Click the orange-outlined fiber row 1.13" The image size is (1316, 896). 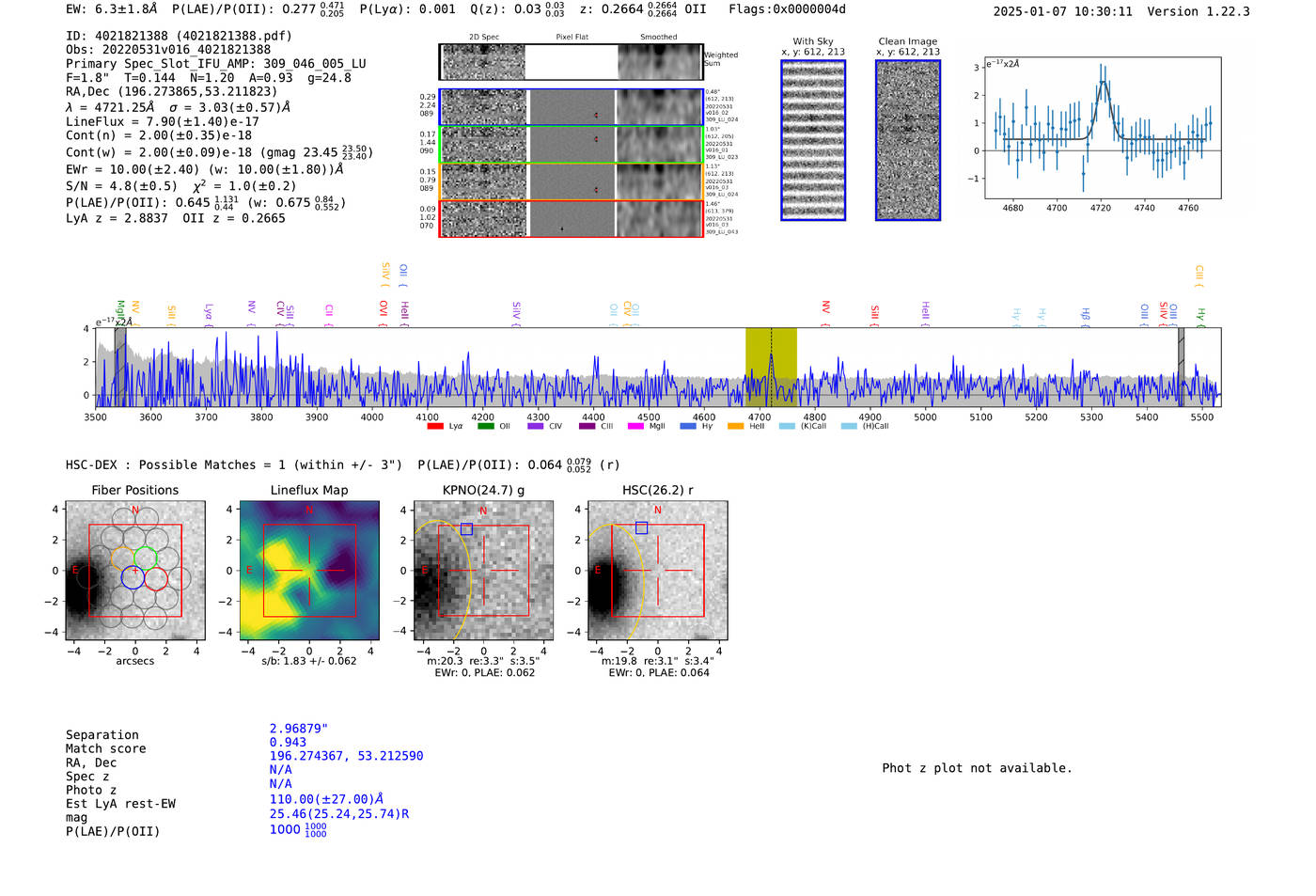tap(571, 181)
